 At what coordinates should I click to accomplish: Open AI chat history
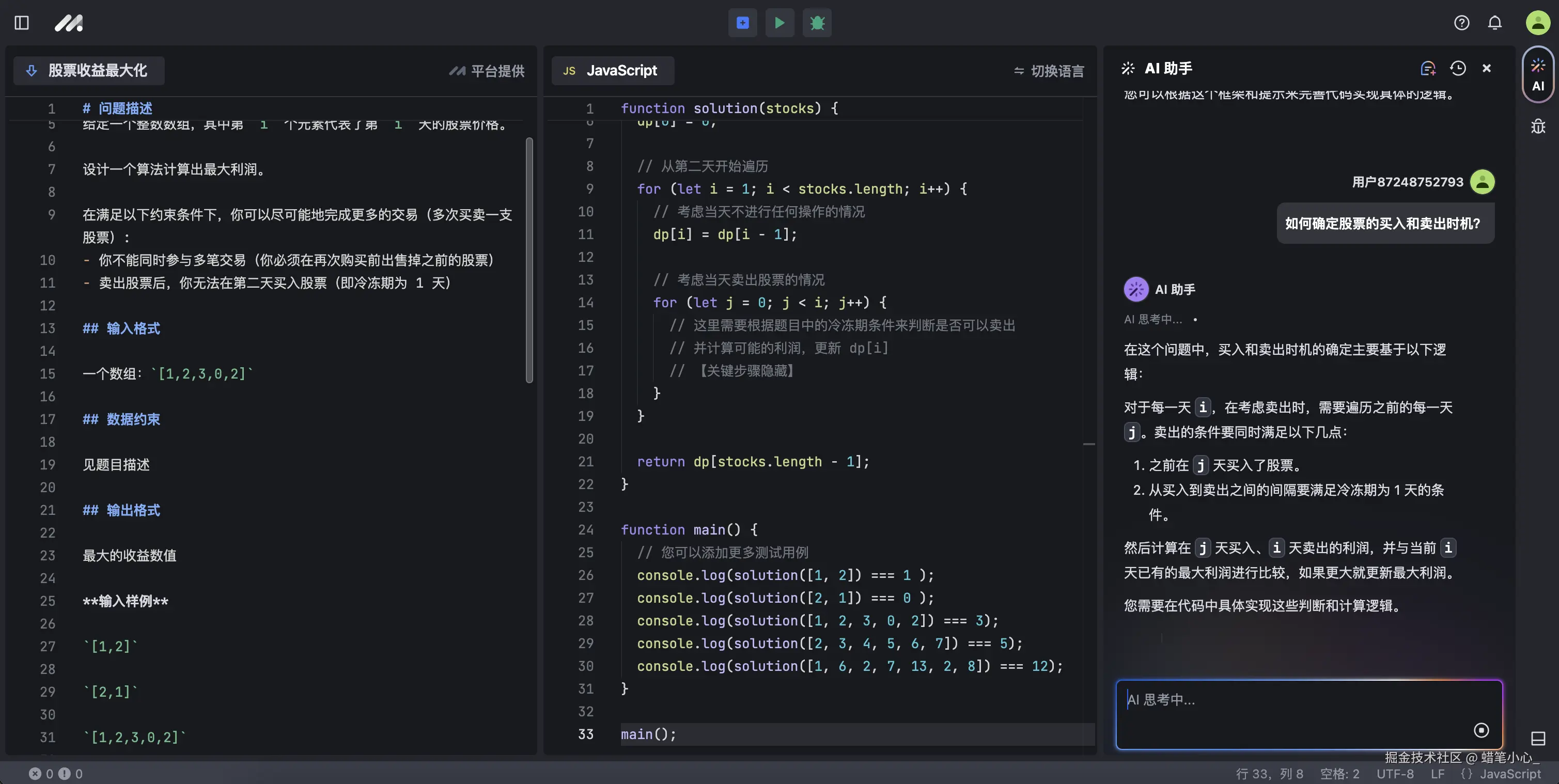pyautogui.click(x=1457, y=68)
